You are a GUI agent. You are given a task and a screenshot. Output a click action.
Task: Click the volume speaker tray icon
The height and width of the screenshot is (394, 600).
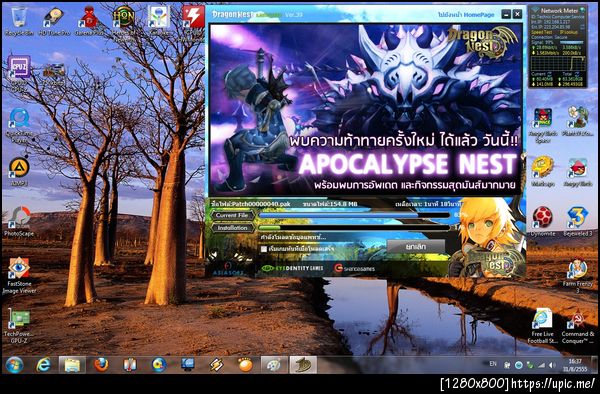tap(552, 365)
